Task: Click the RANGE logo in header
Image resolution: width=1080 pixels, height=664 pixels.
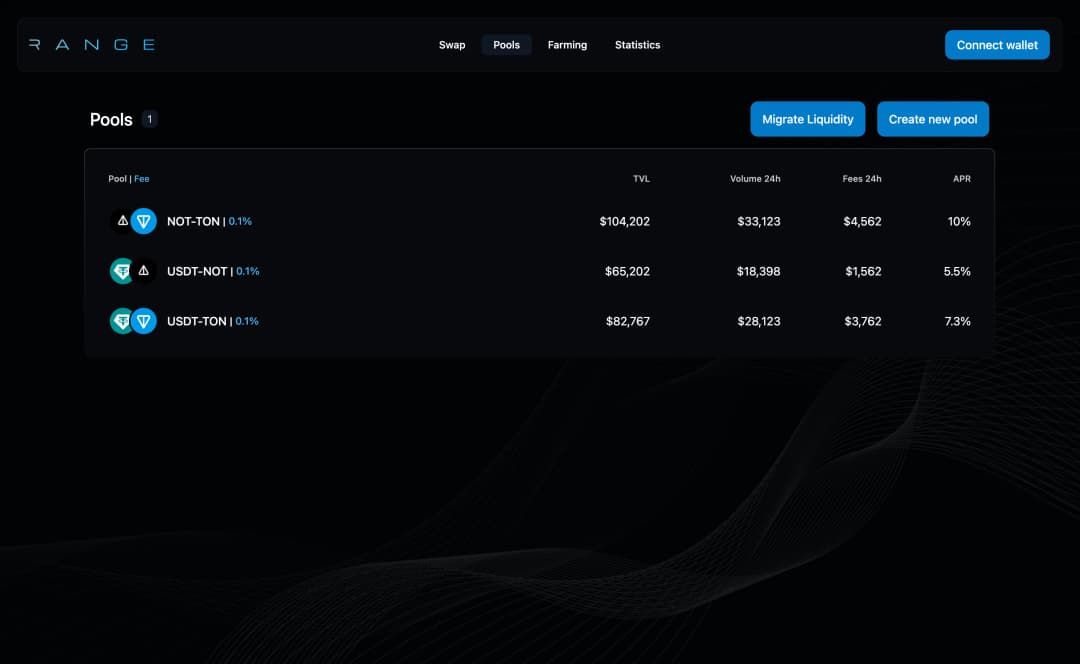Action: (92, 45)
